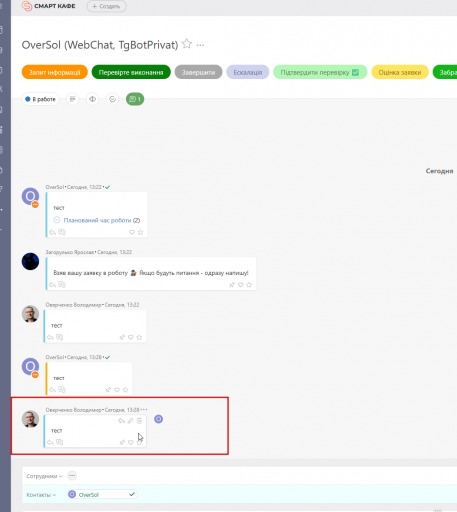Like the OverSol 13:28 message with heart
Screen dimensions: 457x512
click(117, 389)
